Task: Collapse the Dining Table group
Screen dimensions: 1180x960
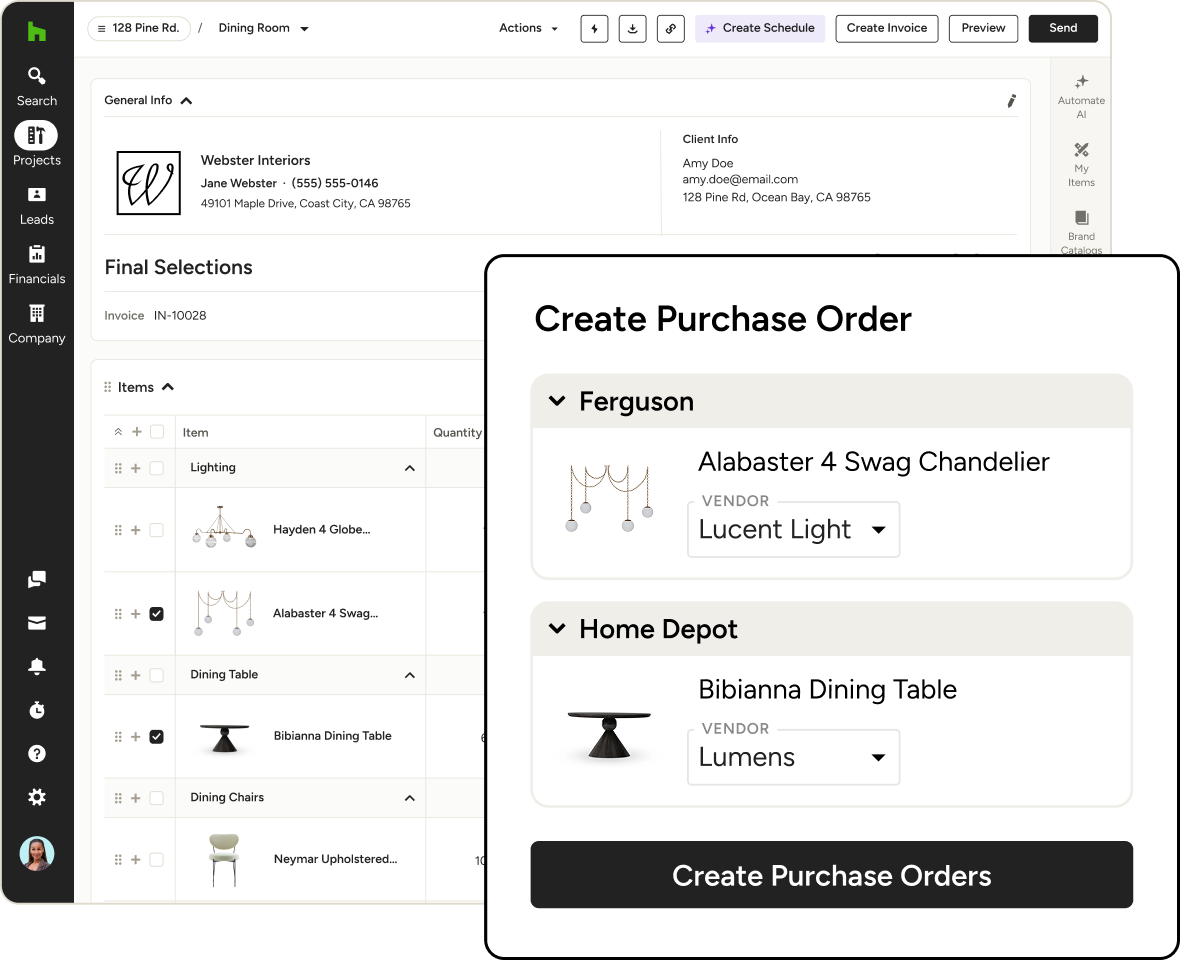Action: pyautogui.click(x=409, y=675)
